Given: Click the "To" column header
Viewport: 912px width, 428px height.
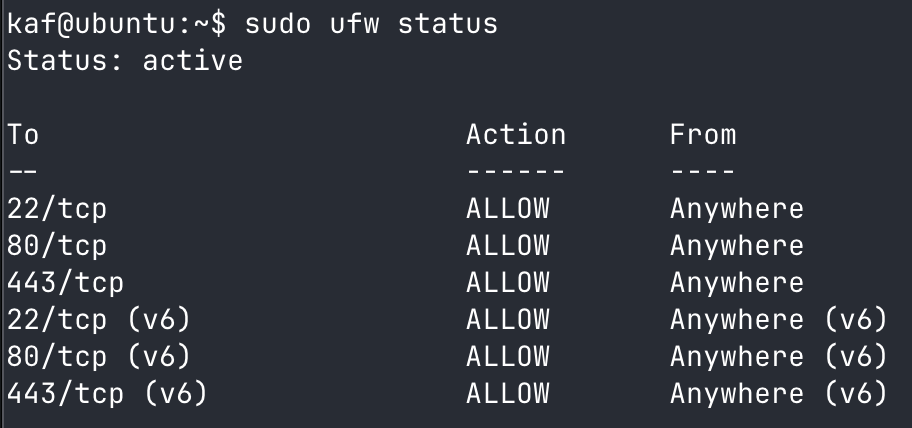Looking at the screenshot, I should pyautogui.click(x=23, y=134).
